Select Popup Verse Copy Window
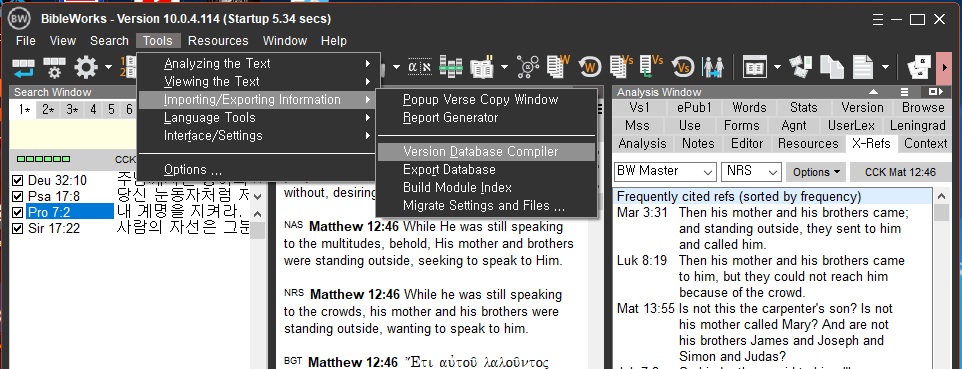Image resolution: width=962 pixels, height=369 pixels. [486, 99]
